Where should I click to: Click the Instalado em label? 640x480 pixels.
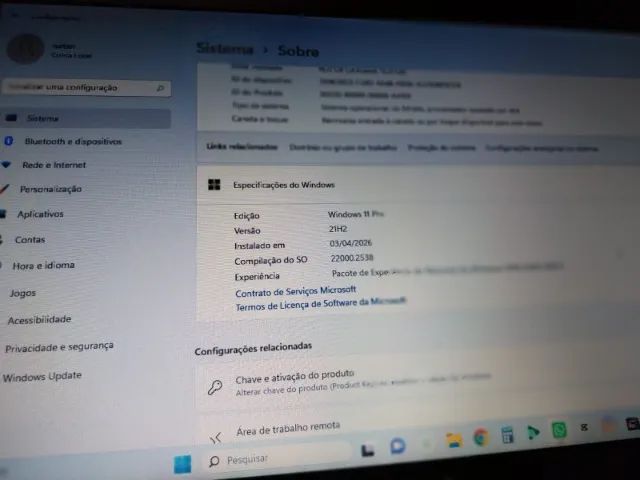(260, 246)
